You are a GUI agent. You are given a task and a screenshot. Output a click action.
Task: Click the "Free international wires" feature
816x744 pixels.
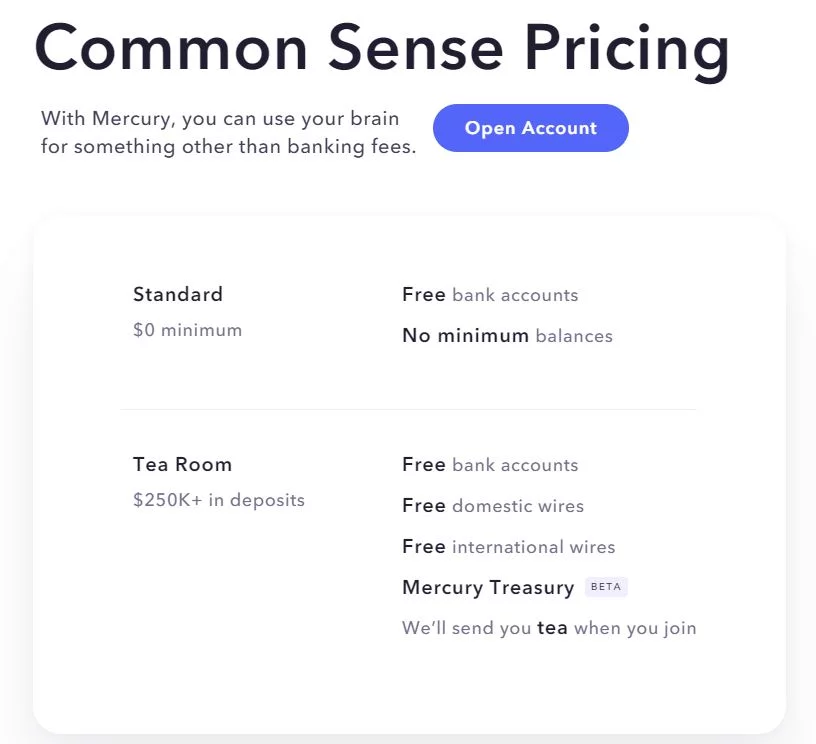[508, 547]
